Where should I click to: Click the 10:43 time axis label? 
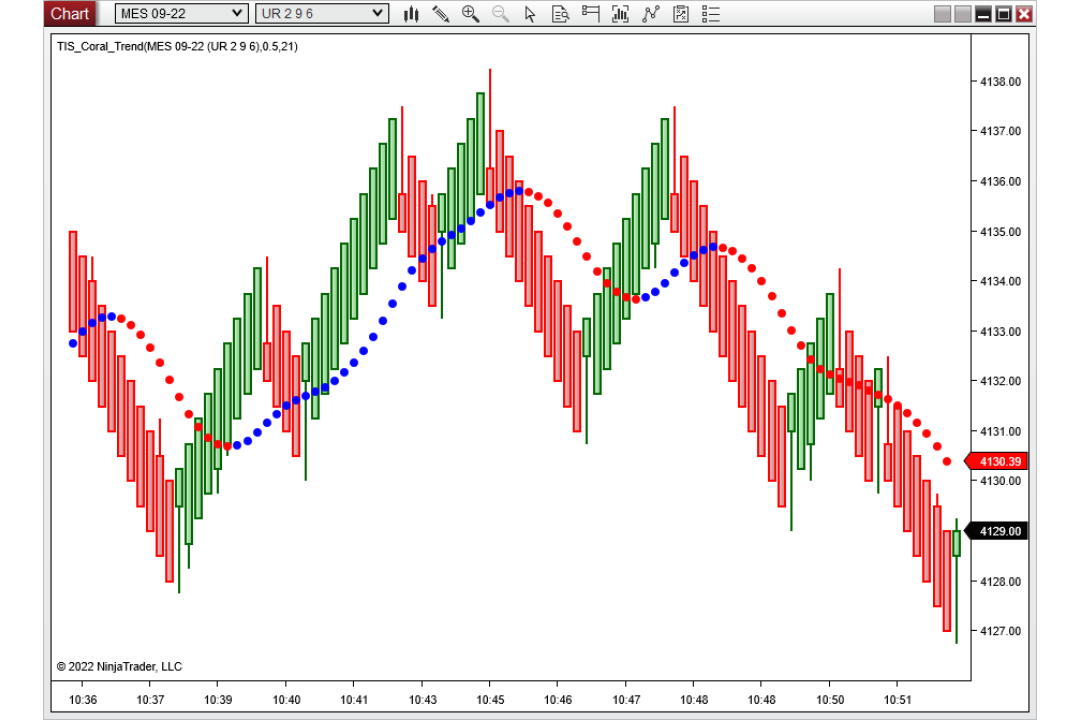422,699
